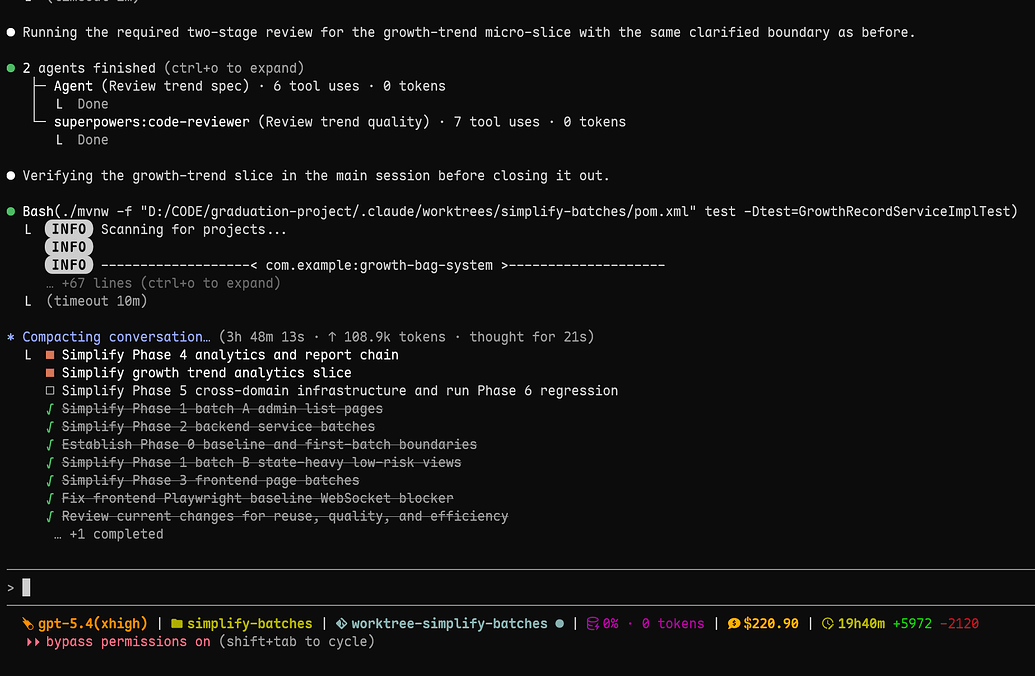Click 'Done' under superpowers:code-reviewer

coord(92,140)
